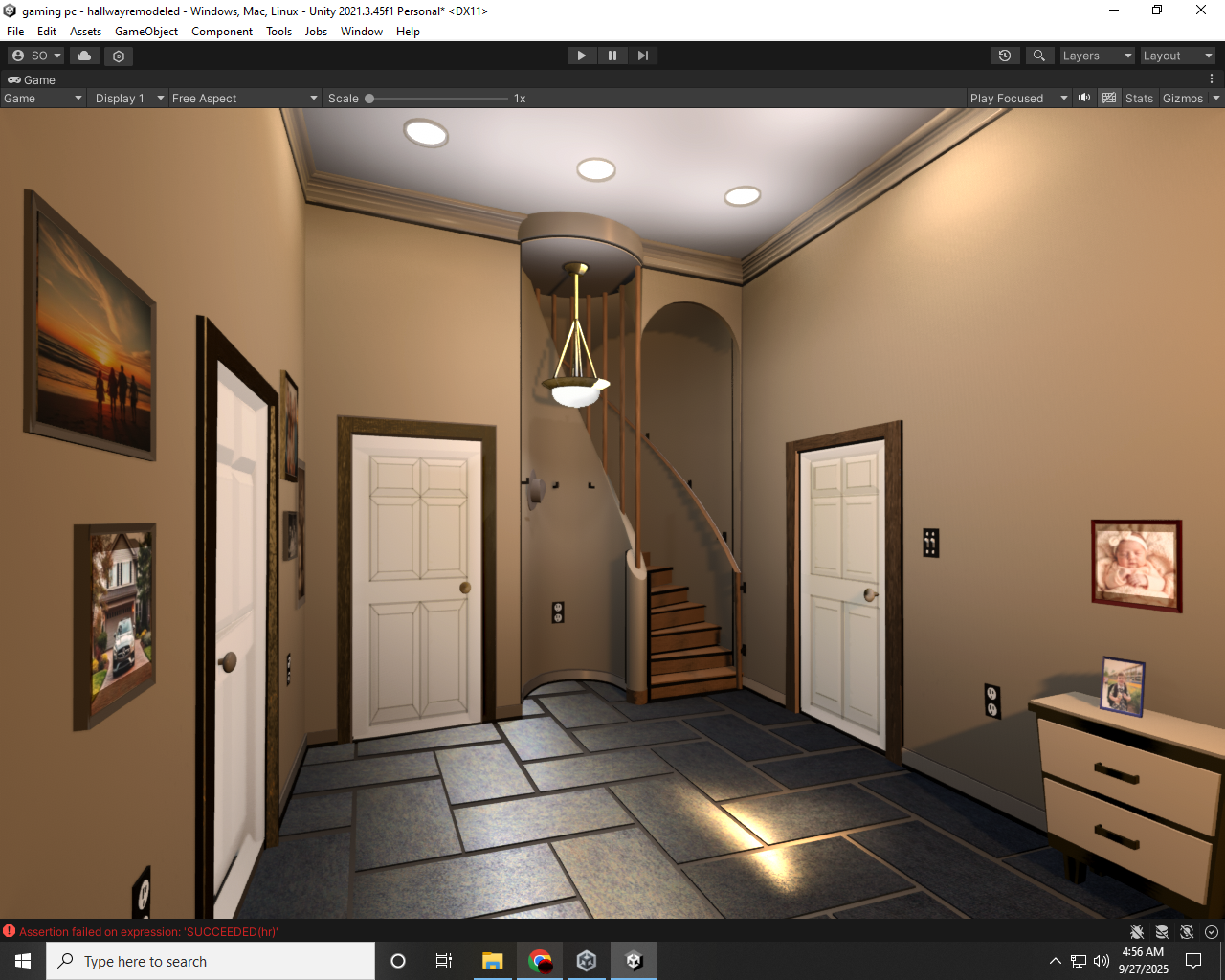Viewport: 1225px width, 980px height.
Task: Open the File menu
Action: click(15, 32)
